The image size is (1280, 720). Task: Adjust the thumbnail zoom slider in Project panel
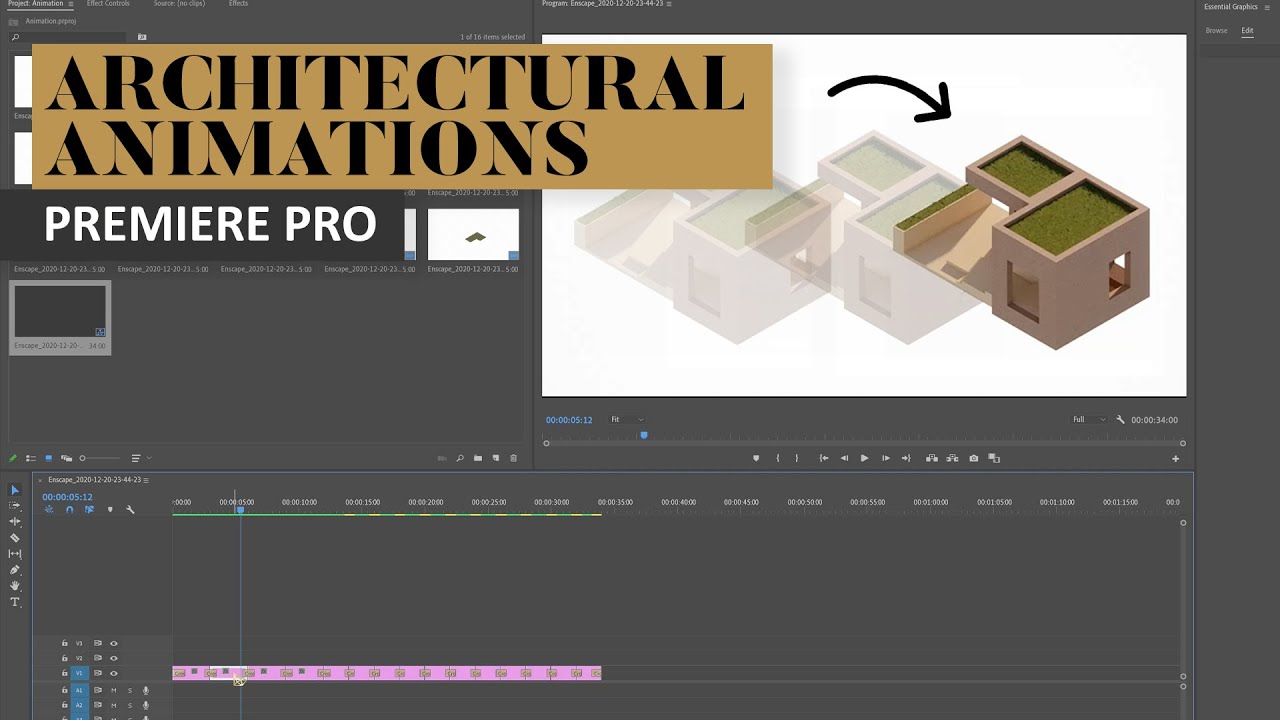coord(85,457)
